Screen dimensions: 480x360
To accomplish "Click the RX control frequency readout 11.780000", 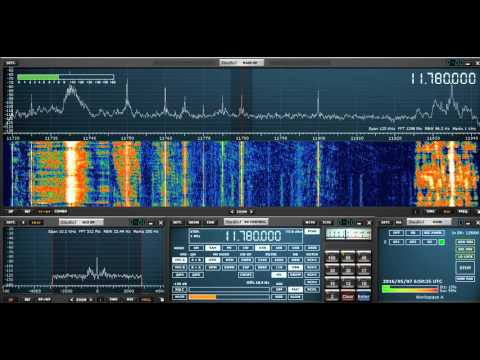I will click(253, 236).
